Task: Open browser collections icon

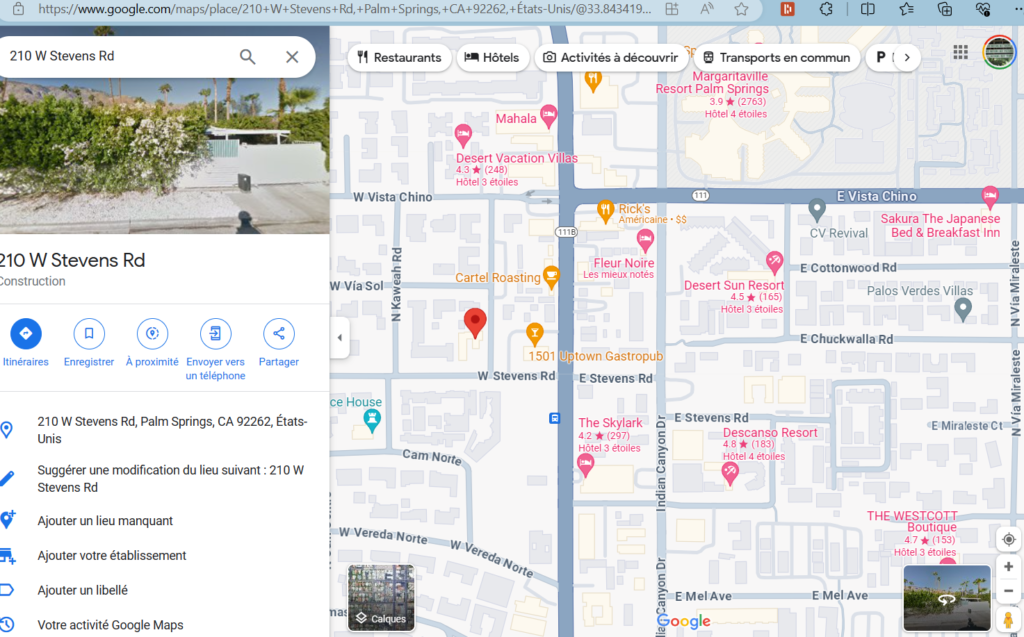Action: point(944,9)
